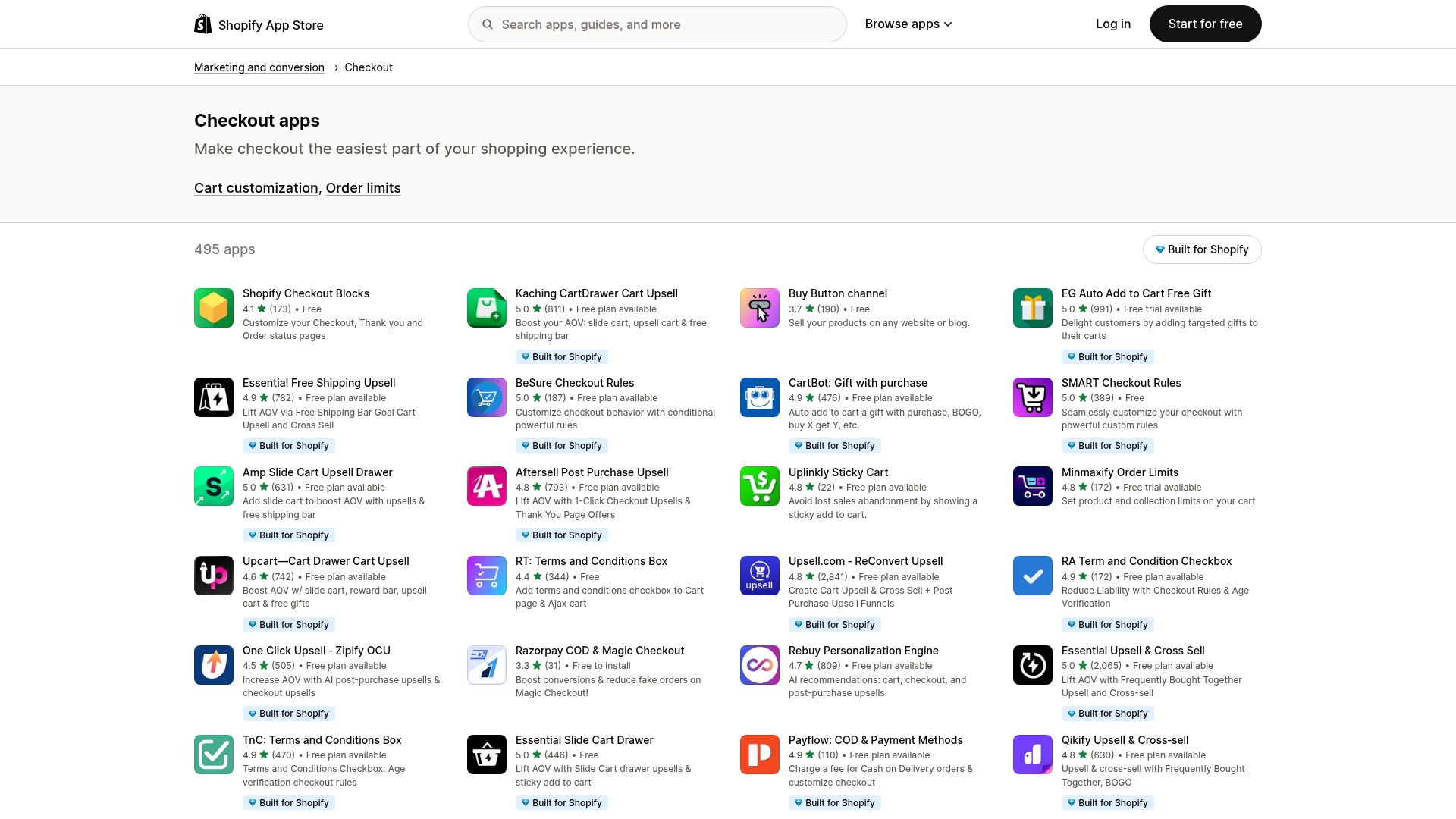The width and height of the screenshot is (1456, 819).
Task: Open Rebuy Personalization Engine title
Action: tap(864, 651)
